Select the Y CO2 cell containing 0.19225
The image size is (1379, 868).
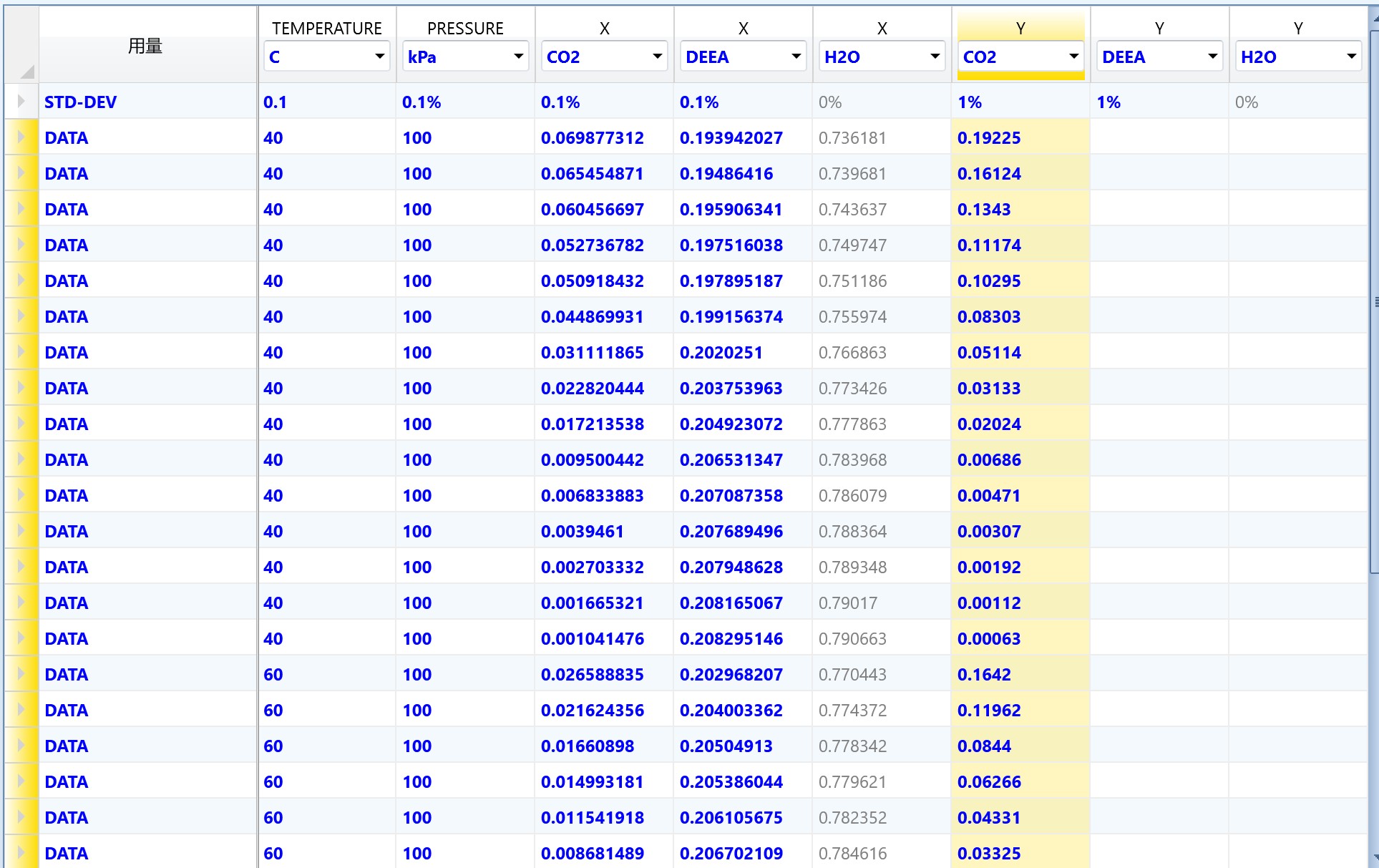(x=989, y=138)
